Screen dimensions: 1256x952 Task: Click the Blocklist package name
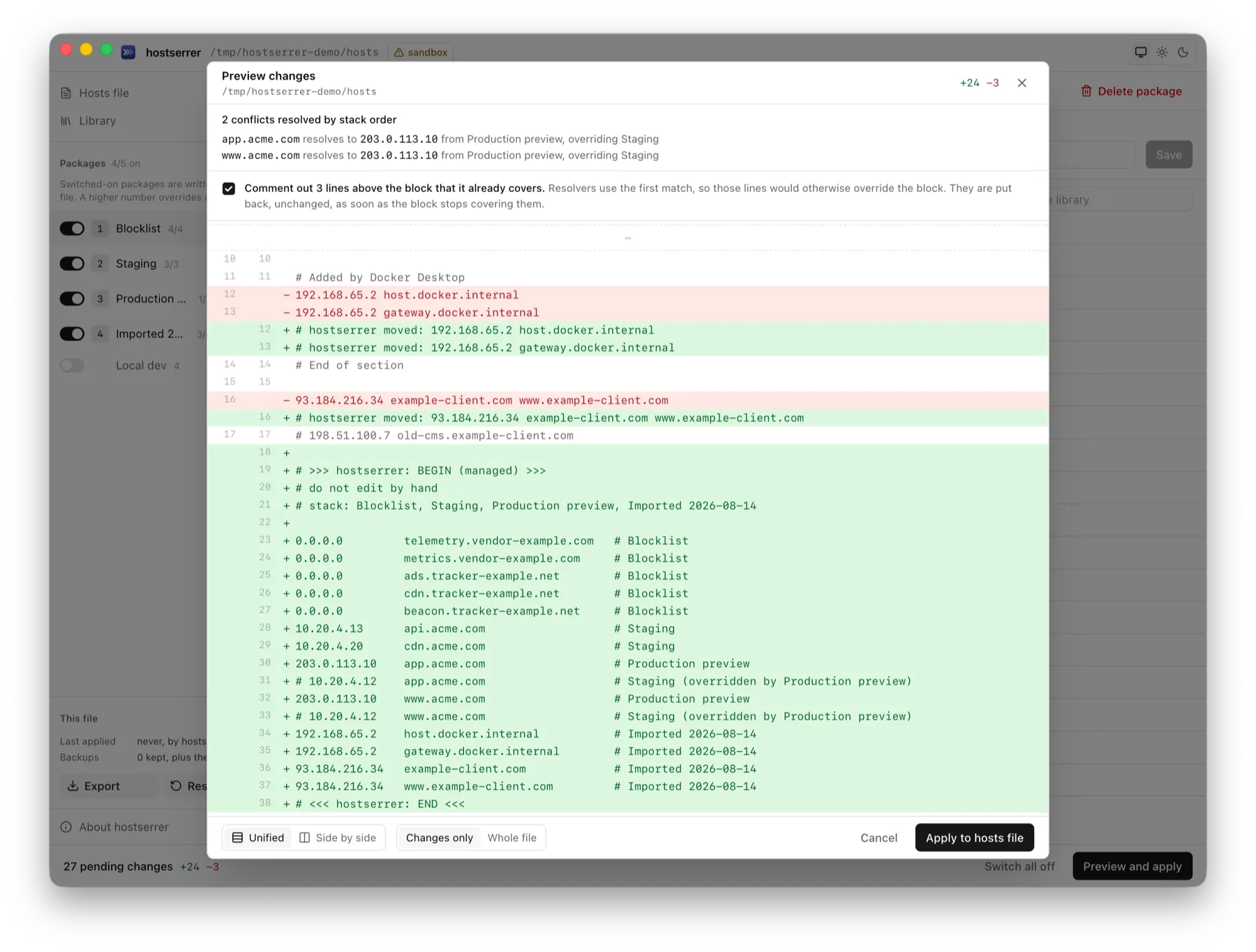[x=138, y=229]
